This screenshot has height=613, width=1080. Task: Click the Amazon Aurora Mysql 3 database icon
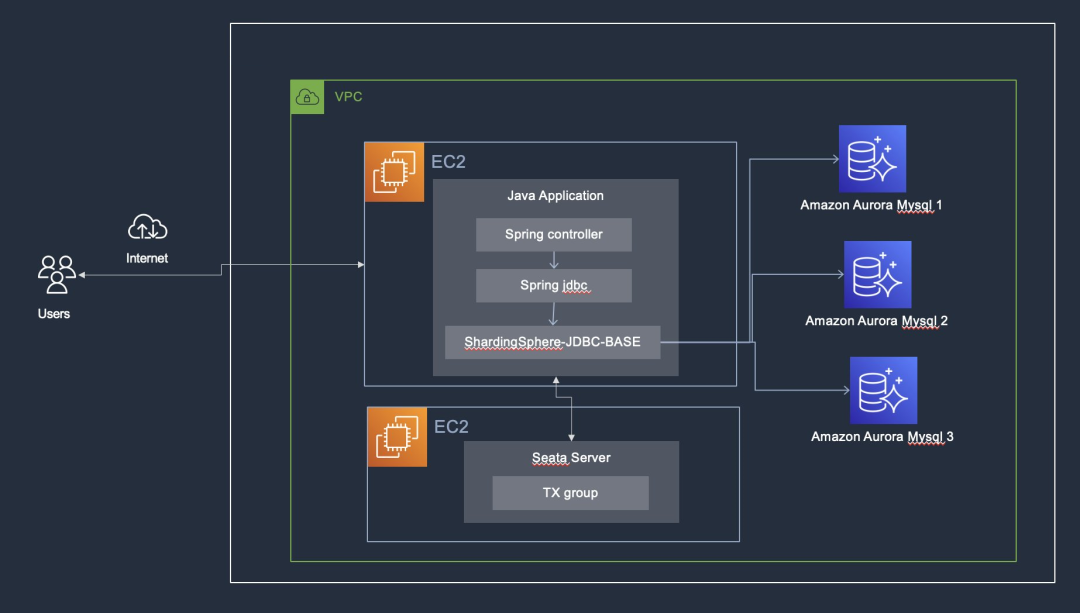tap(883, 390)
